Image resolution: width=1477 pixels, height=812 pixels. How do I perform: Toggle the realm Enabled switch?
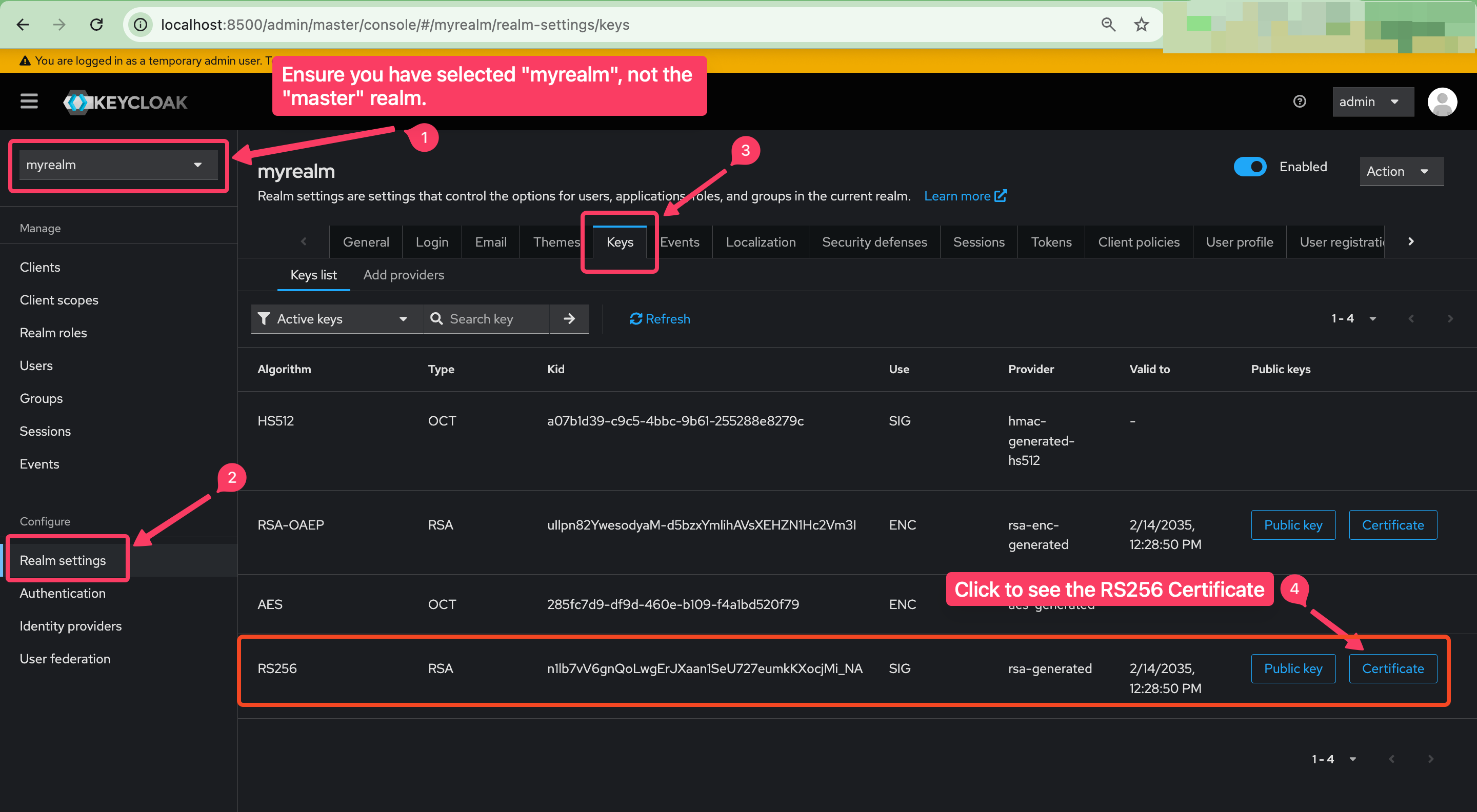point(1250,167)
